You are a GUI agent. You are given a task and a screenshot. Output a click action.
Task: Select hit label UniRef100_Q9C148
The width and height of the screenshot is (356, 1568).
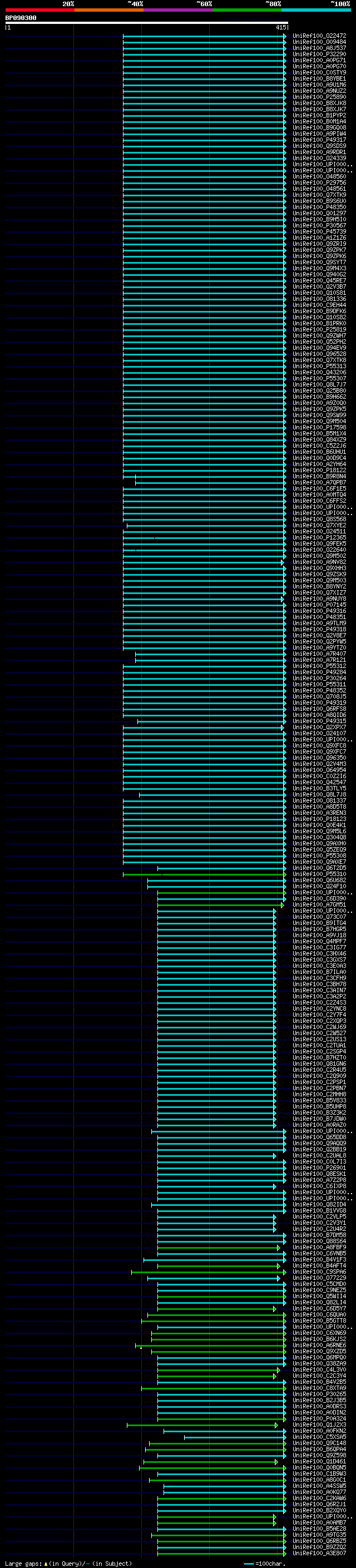point(319,1443)
